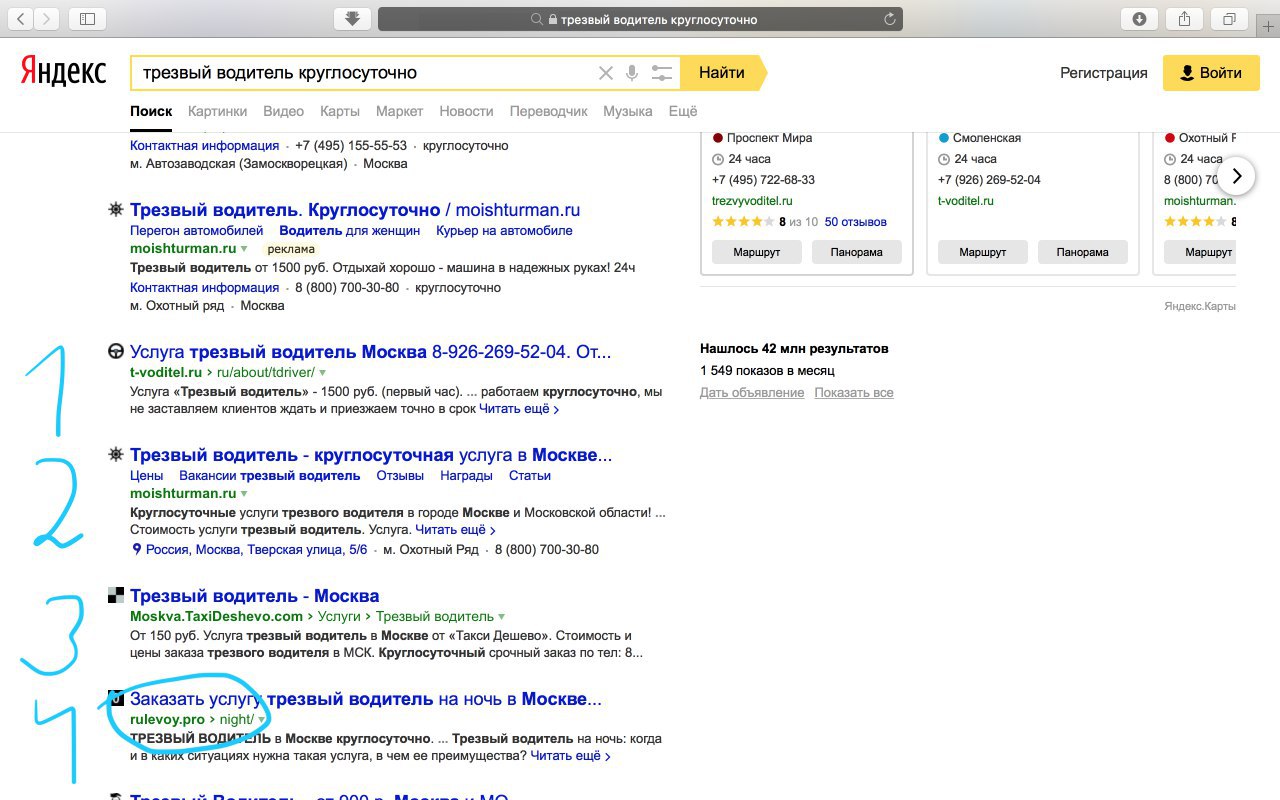The height and width of the screenshot is (800, 1280).
Task: Go forward with Safari forward arrow
Action: click(x=47, y=18)
